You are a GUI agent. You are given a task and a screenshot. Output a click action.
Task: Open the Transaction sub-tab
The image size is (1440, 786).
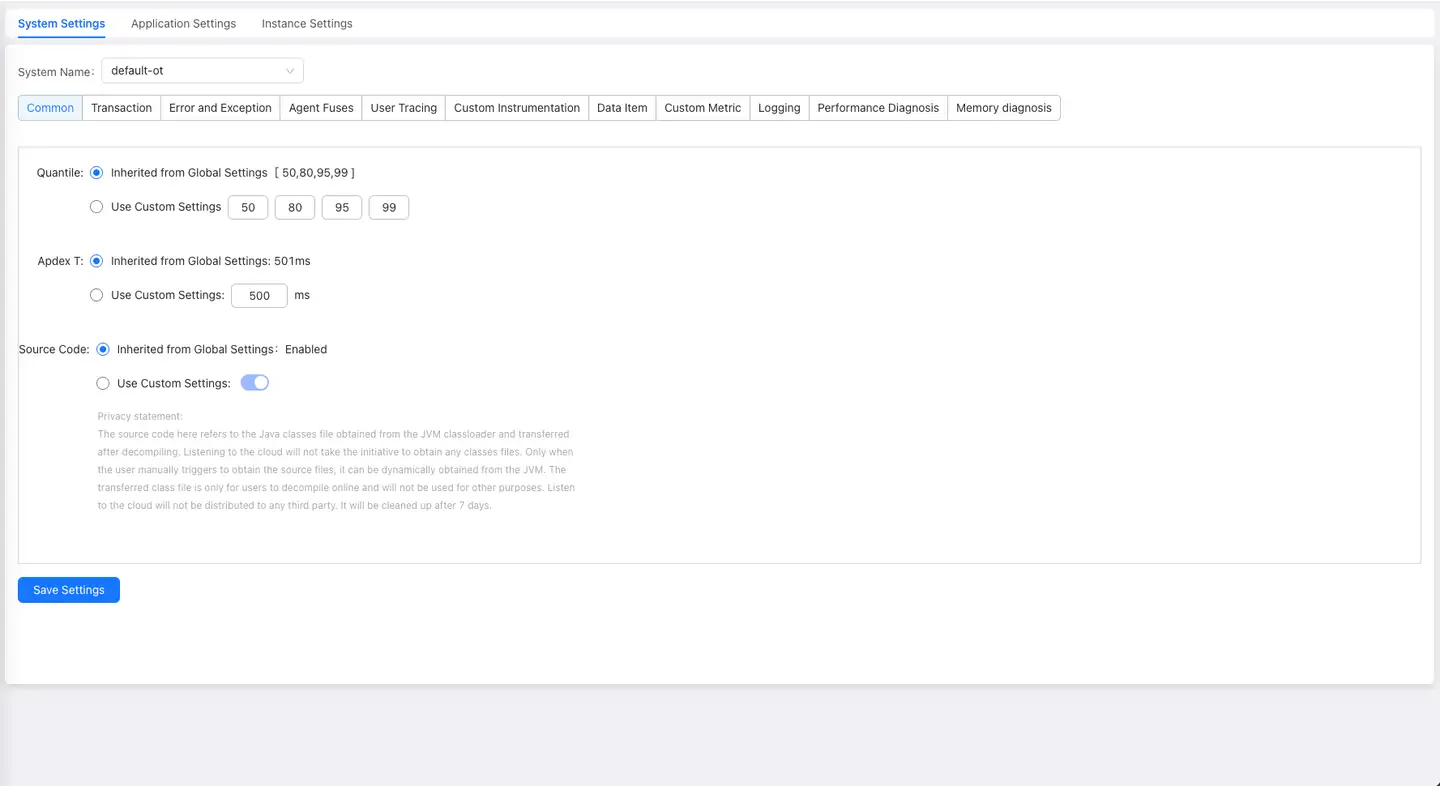[121, 108]
